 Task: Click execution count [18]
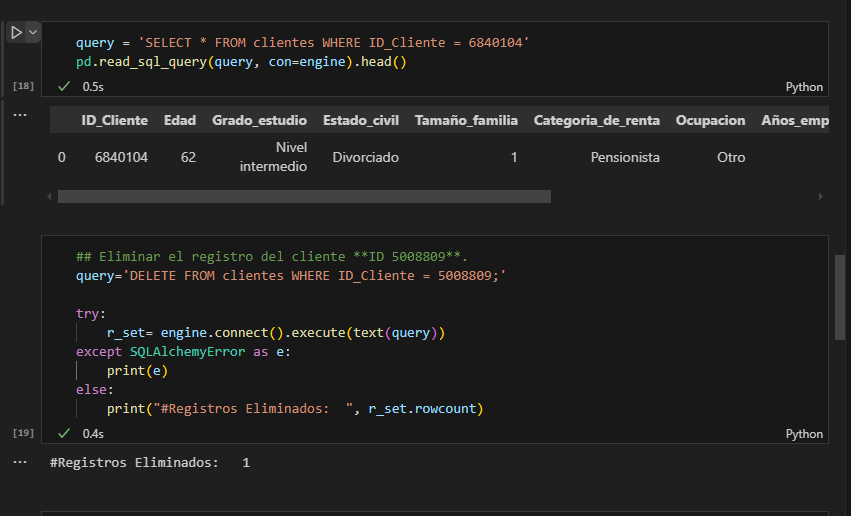pyautogui.click(x=23, y=86)
